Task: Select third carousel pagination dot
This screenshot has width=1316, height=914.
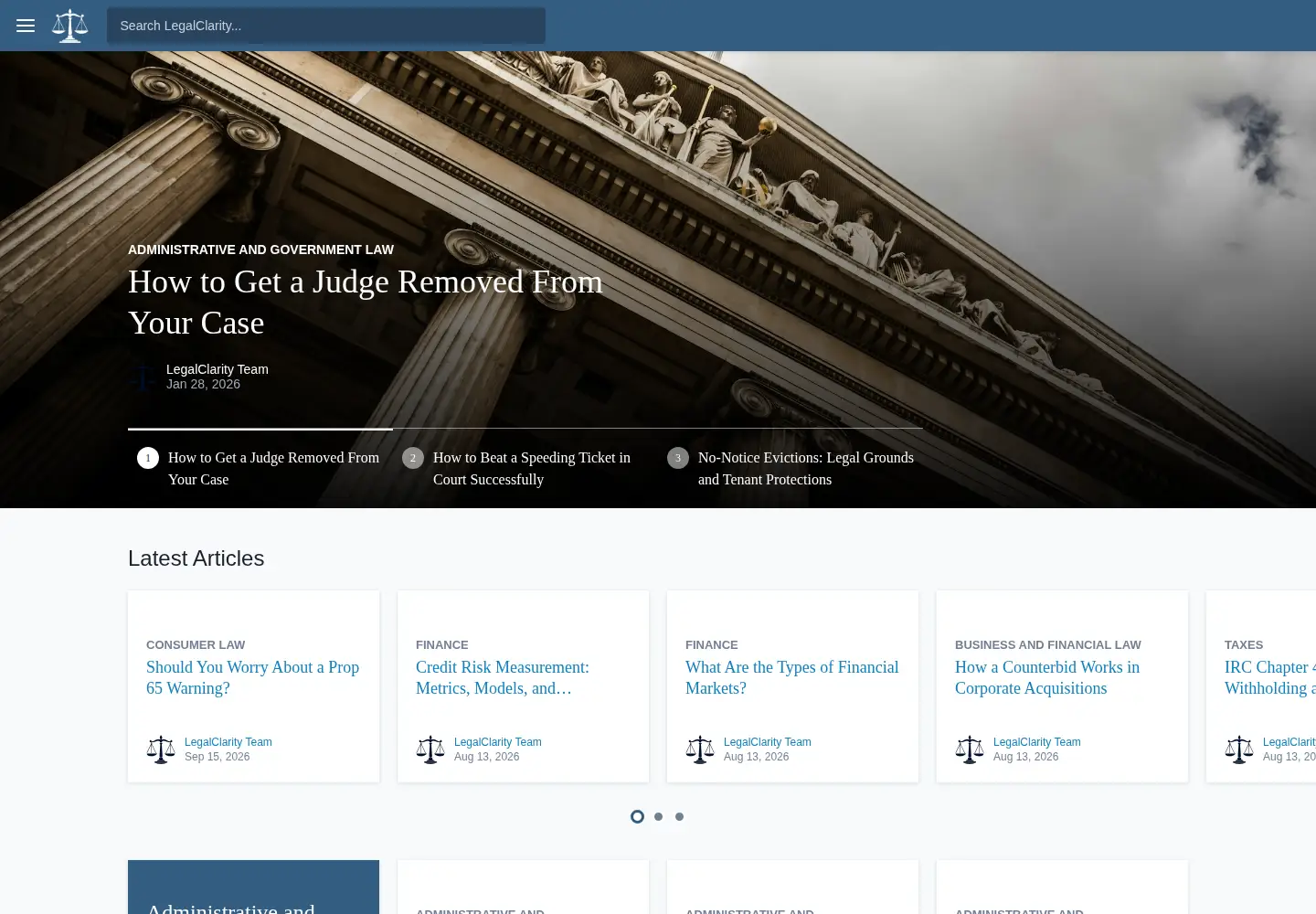Action: coord(679,816)
